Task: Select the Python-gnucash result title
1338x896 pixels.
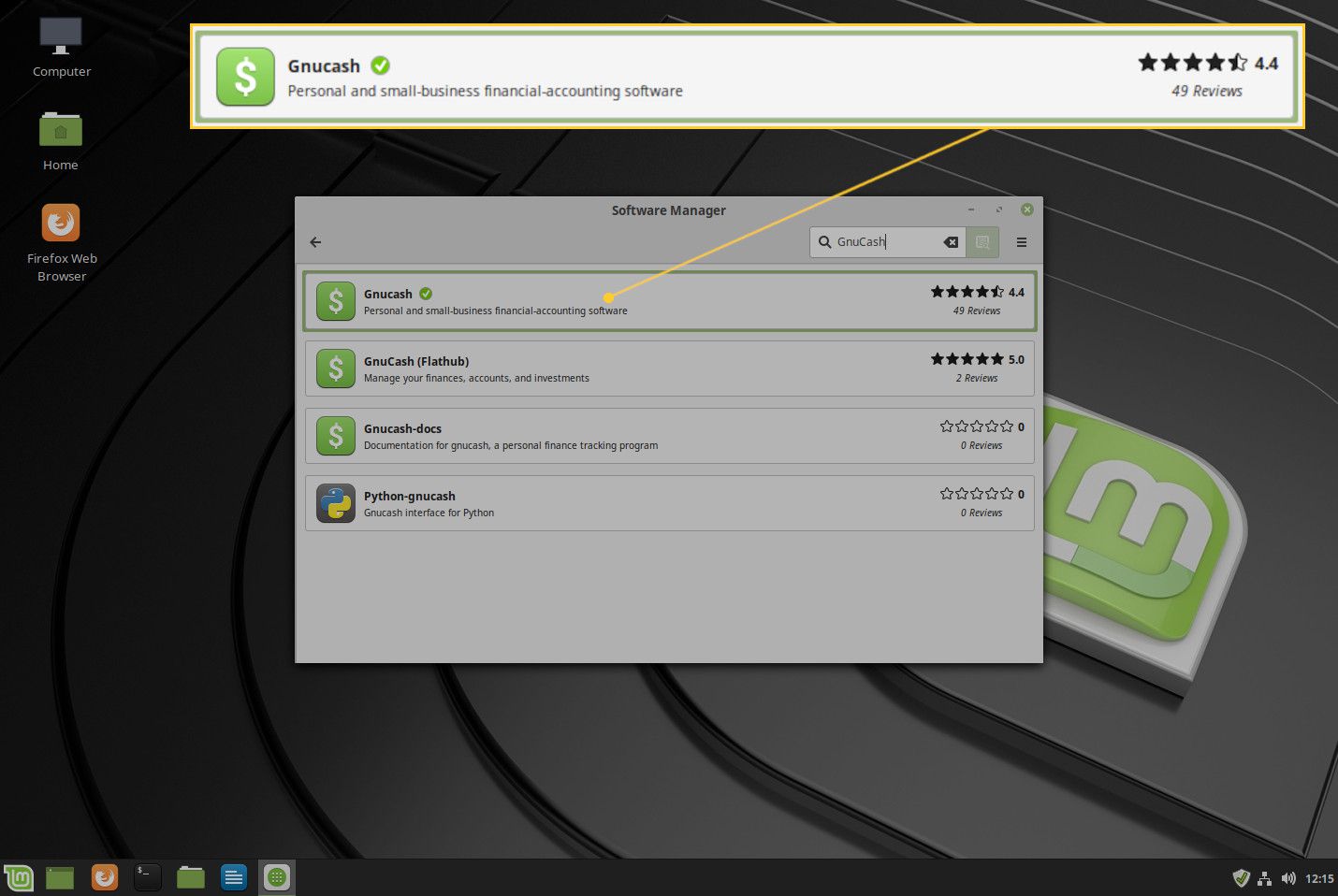Action: click(x=410, y=496)
